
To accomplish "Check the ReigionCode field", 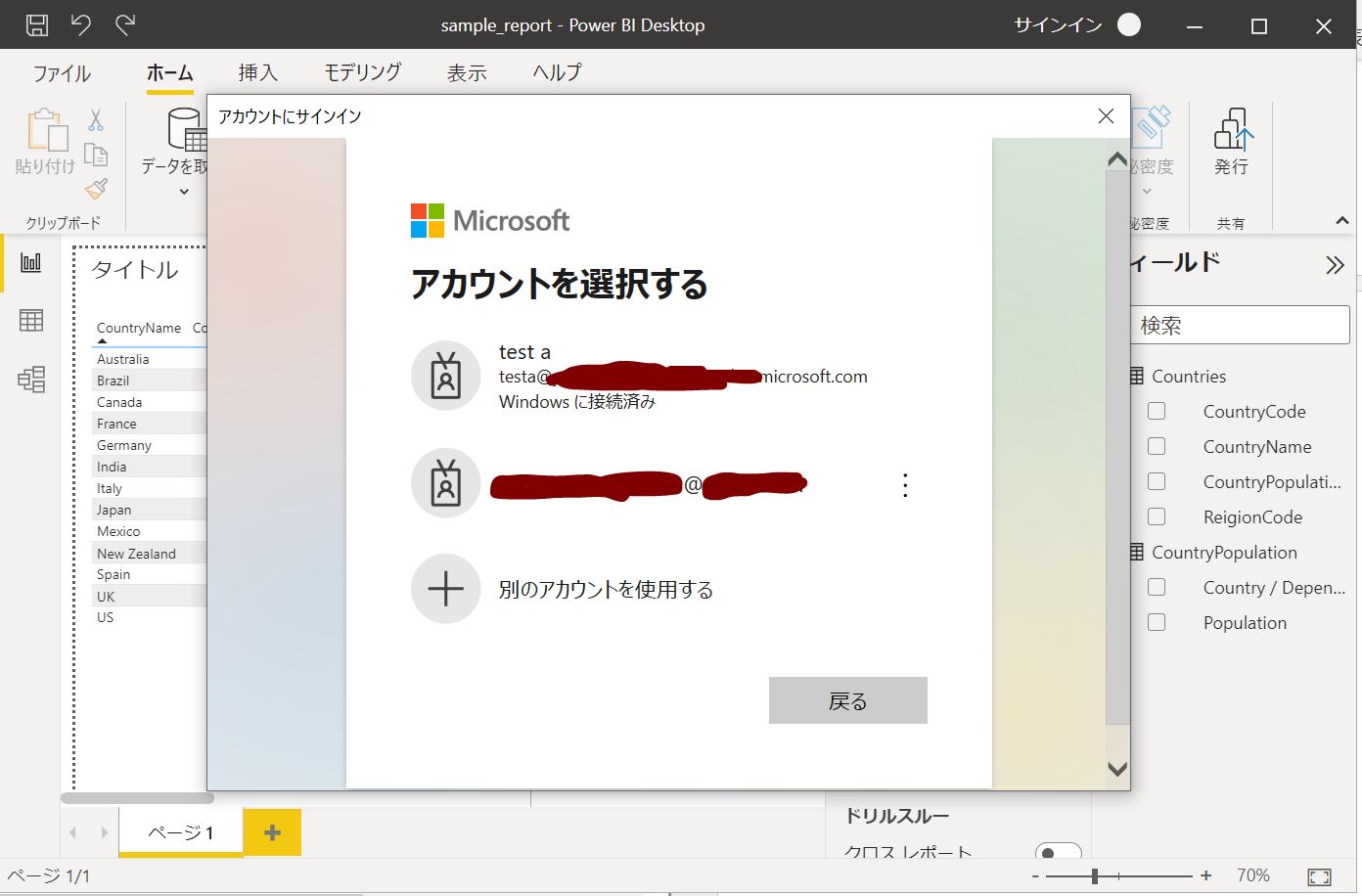I will point(1157,516).
